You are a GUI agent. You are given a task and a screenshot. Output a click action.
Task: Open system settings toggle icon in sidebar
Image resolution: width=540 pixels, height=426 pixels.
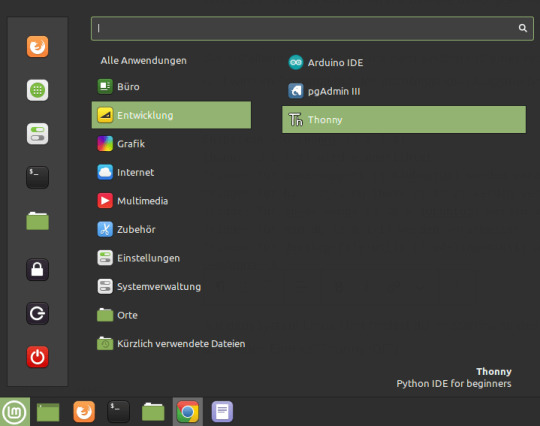point(38,134)
